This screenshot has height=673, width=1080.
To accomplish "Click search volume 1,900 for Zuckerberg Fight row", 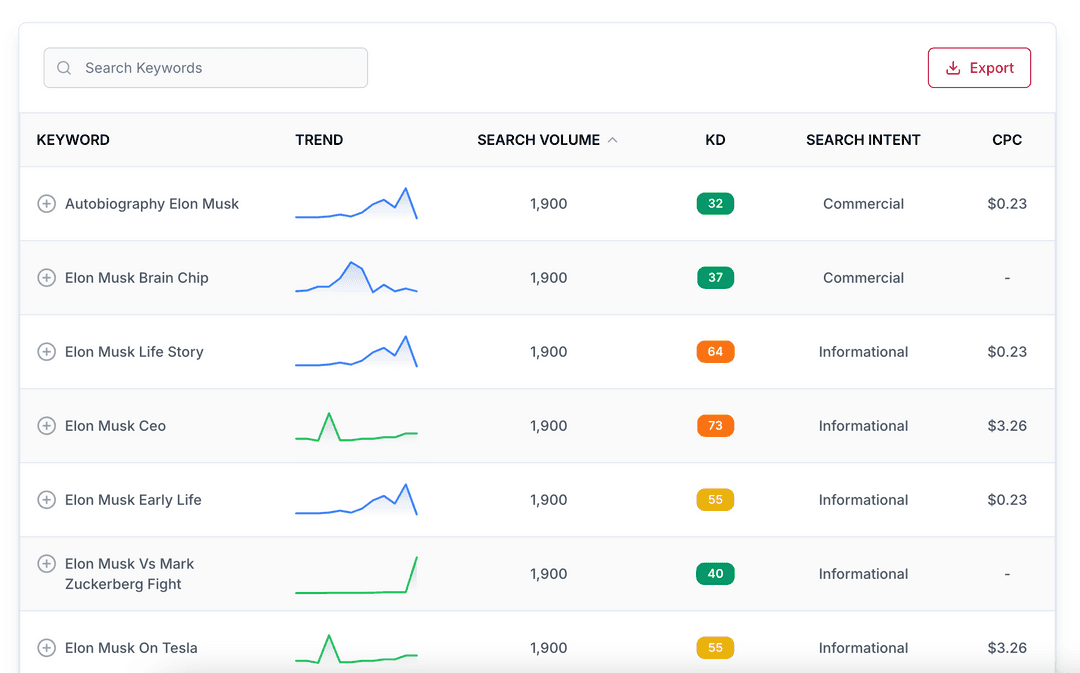I will tap(548, 574).
